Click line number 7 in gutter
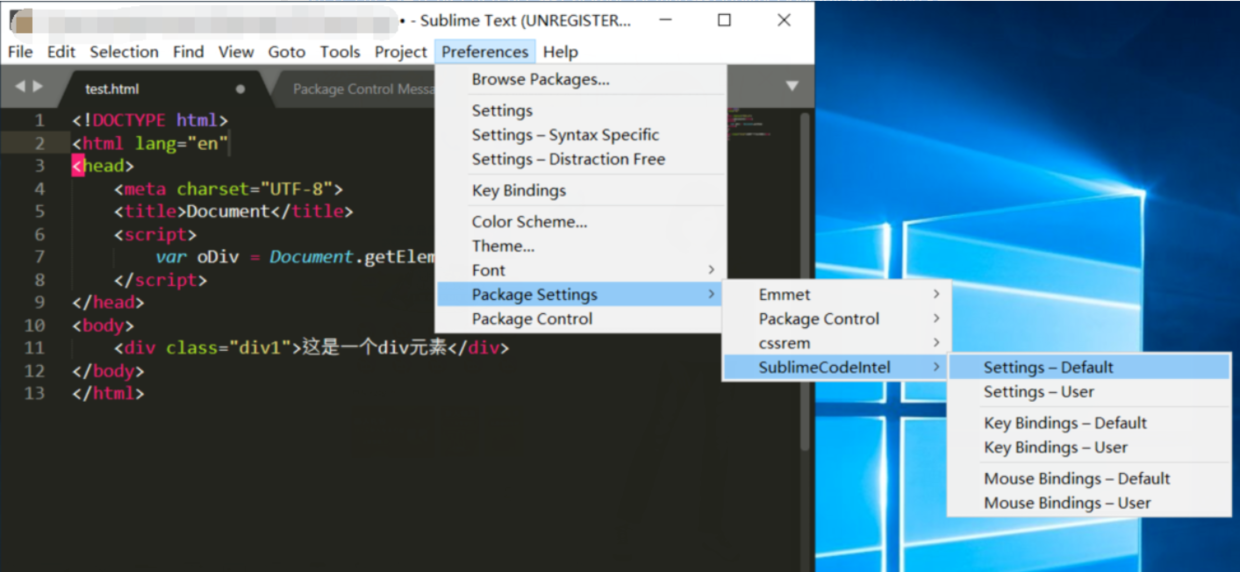Viewport: 1240px width, 572px height. pyautogui.click(x=39, y=257)
